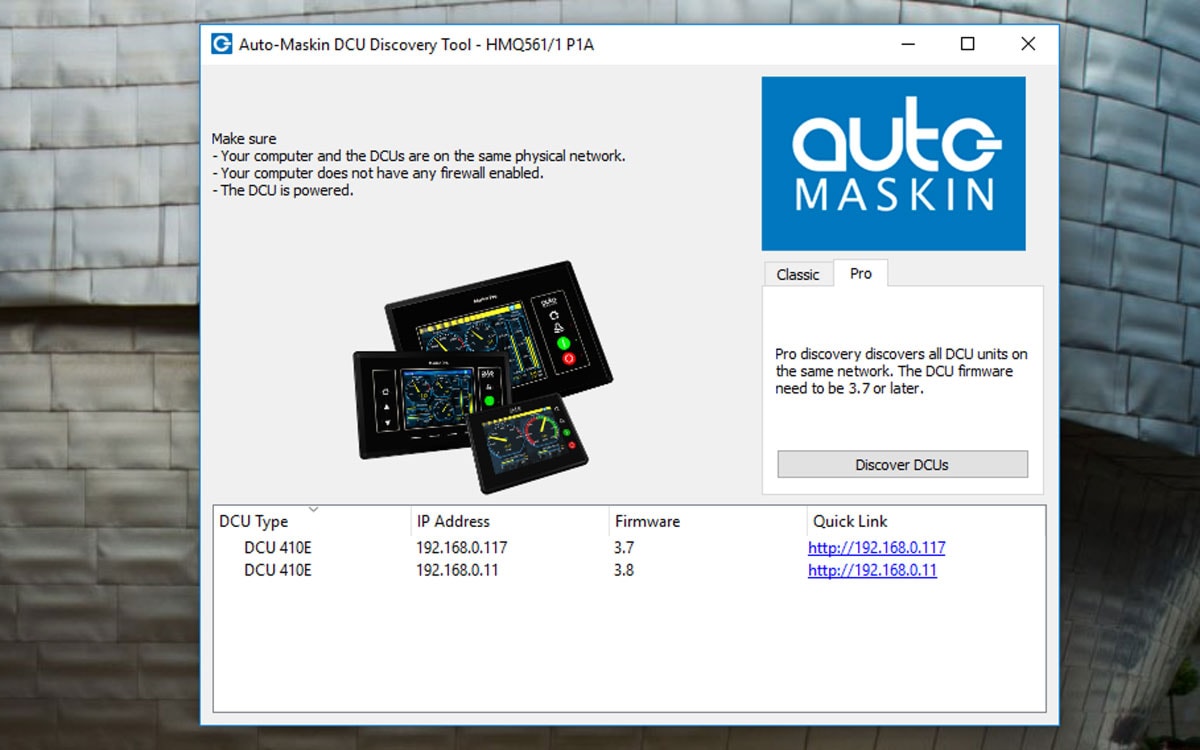This screenshot has height=750, width=1200.
Task: Close the DCU Discovery Tool window
Action: 1028,44
